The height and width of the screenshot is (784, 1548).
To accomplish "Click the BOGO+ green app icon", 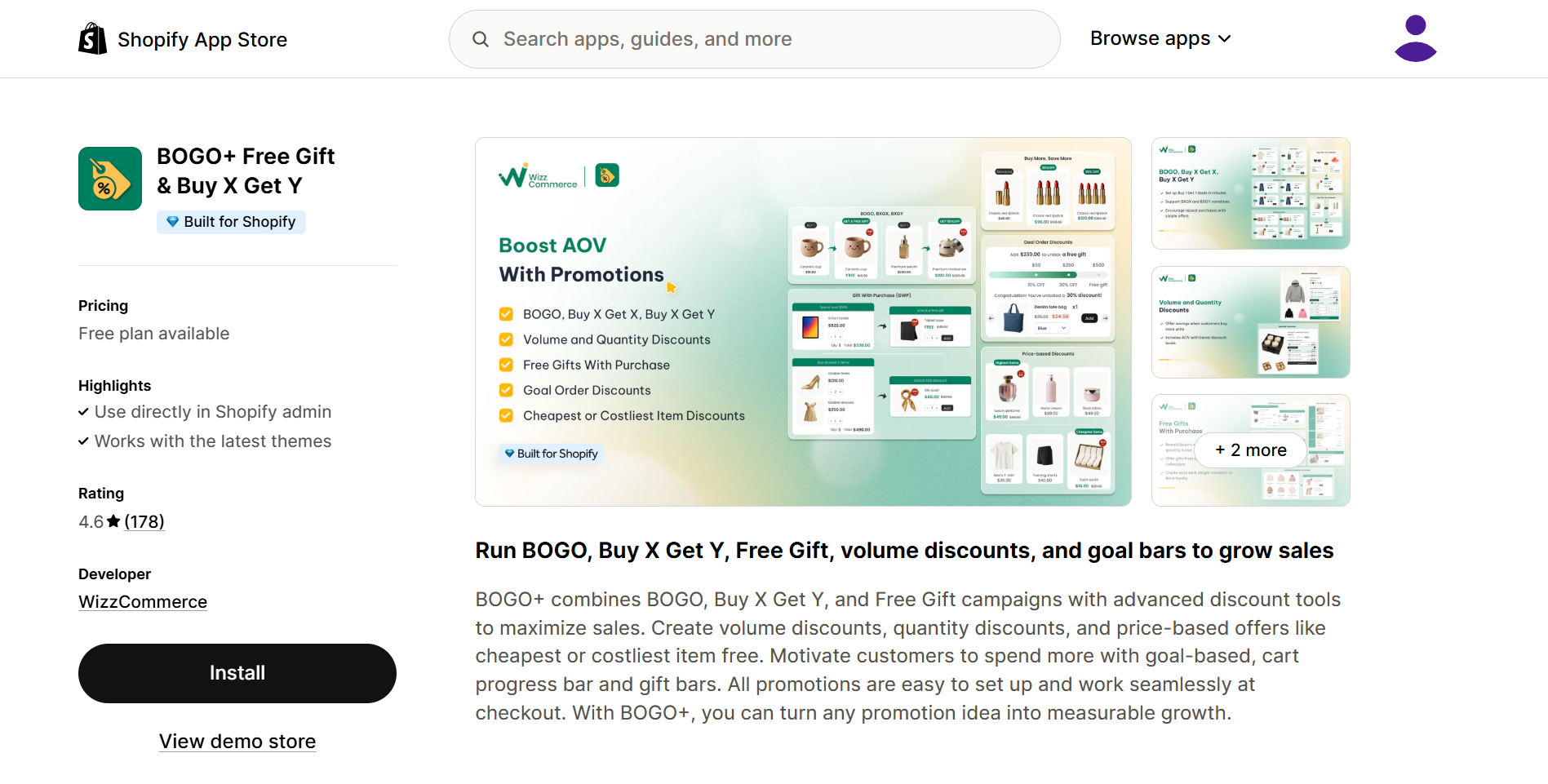I will (x=109, y=178).
